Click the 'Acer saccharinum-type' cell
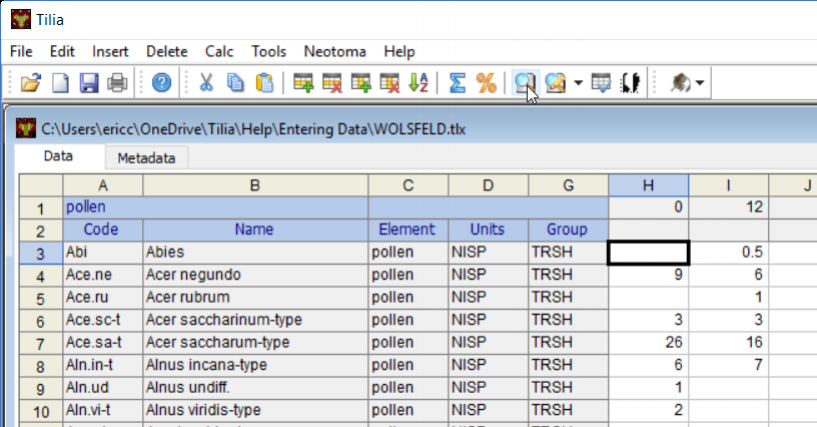The image size is (817, 427). [255, 320]
